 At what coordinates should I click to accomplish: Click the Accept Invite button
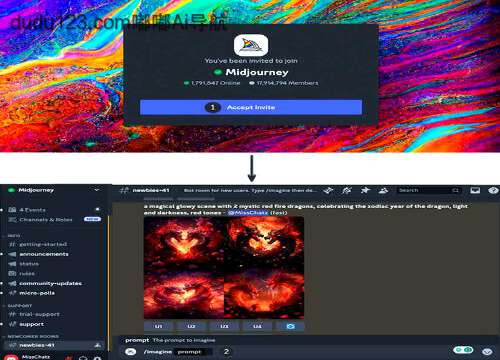coord(251,107)
